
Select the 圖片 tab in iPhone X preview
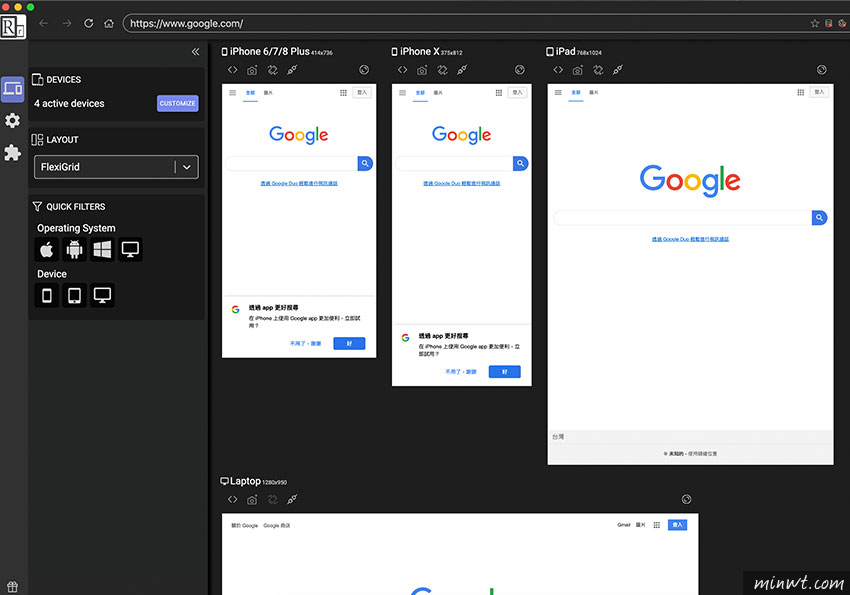tap(438, 93)
